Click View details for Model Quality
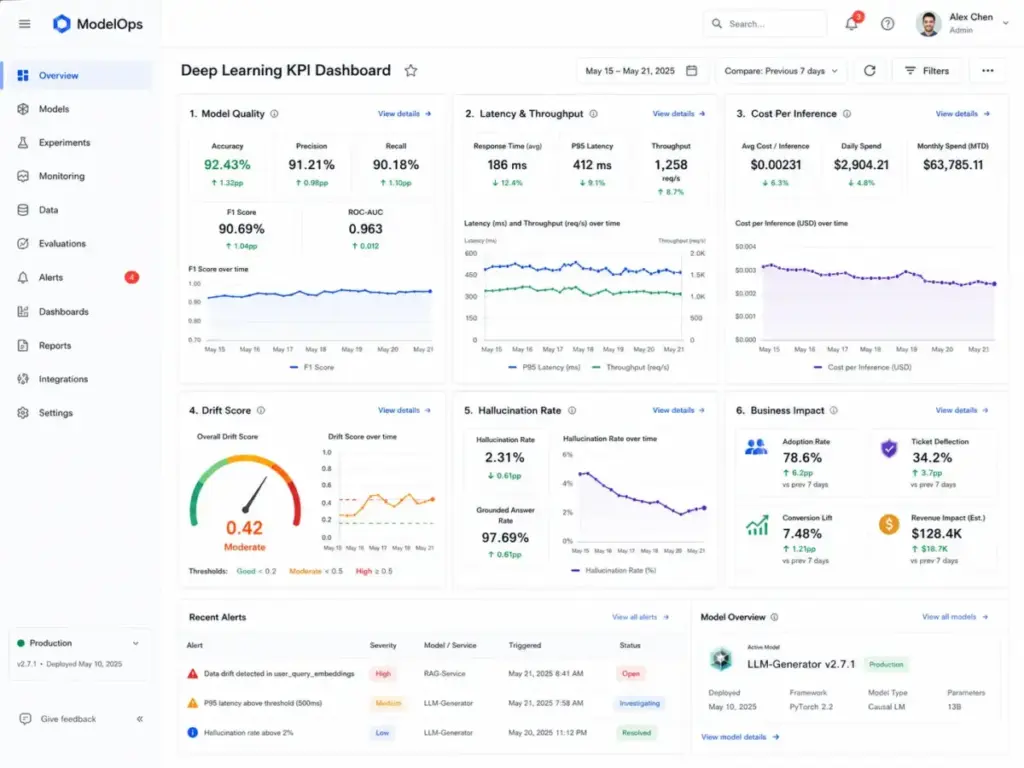Screen dimensions: 1024x768 click(404, 114)
